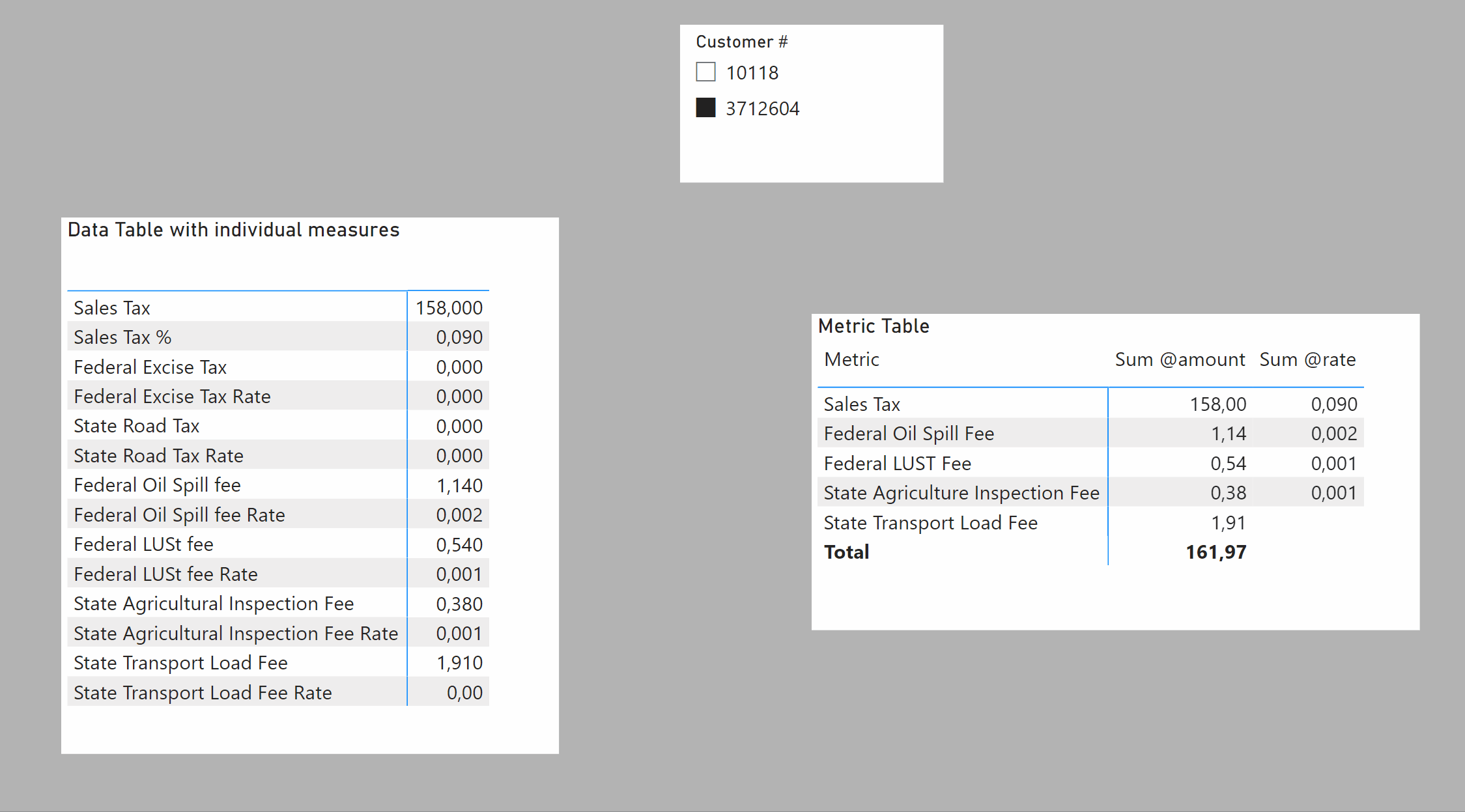Select State Transport Load Fee metric row
The width and height of the screenshot is (1465, 812).
tap(1090, 522)
